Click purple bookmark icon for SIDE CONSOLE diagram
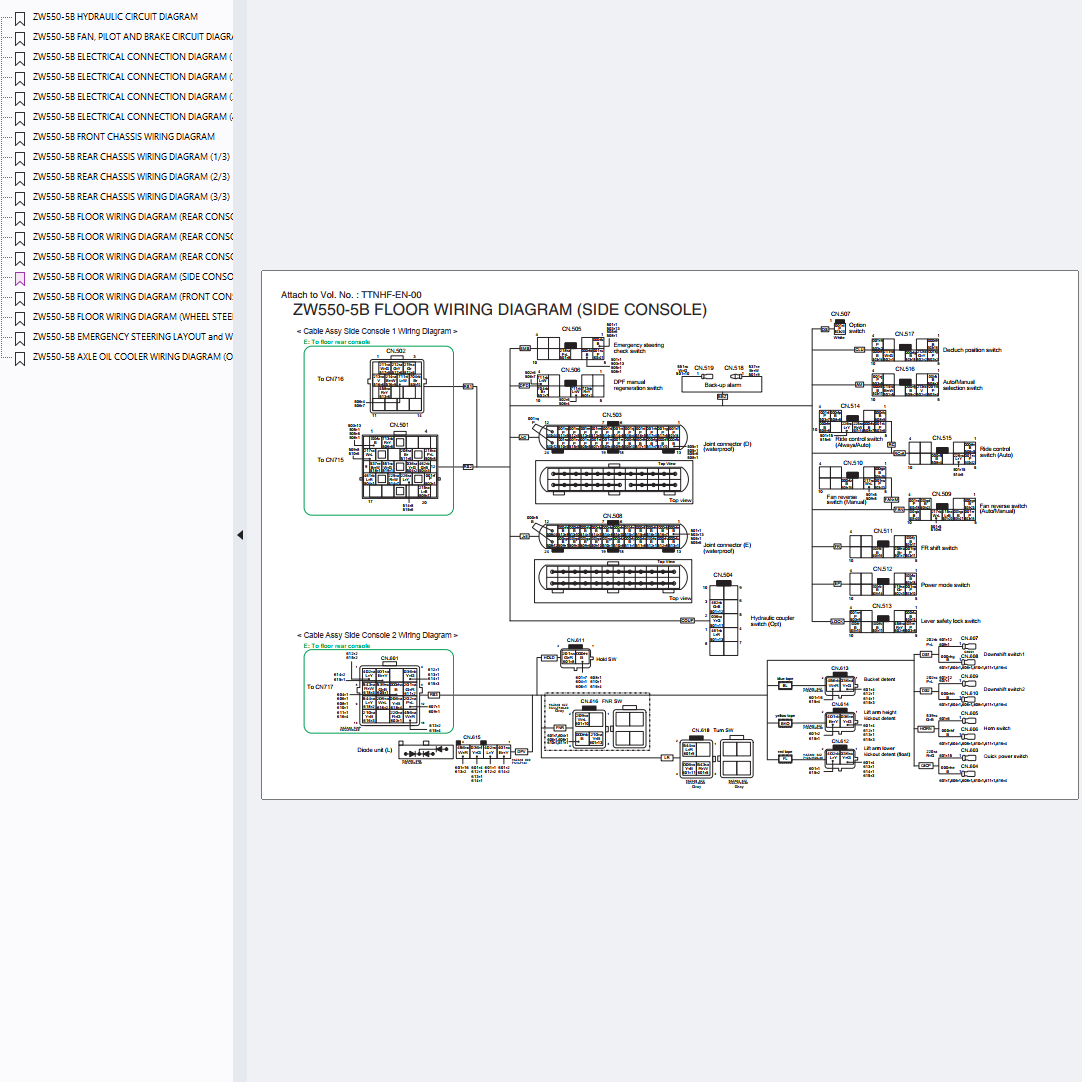This screenshot has height=1082, width=1082. pyautogui.click(x=20, y=279)
